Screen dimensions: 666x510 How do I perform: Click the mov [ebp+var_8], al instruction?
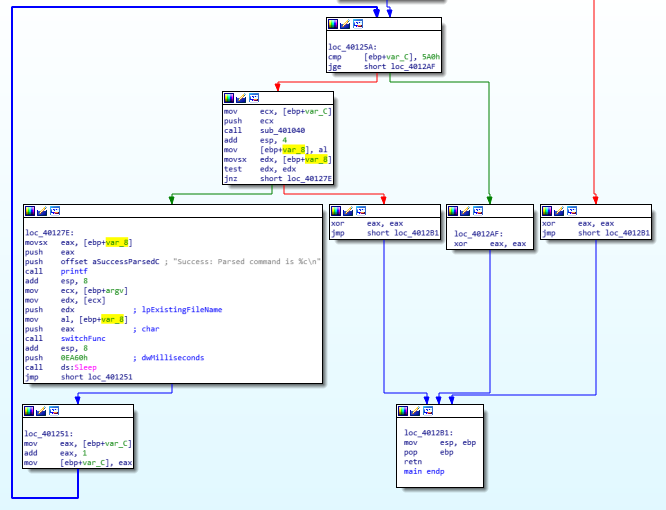tap(276, 150)
